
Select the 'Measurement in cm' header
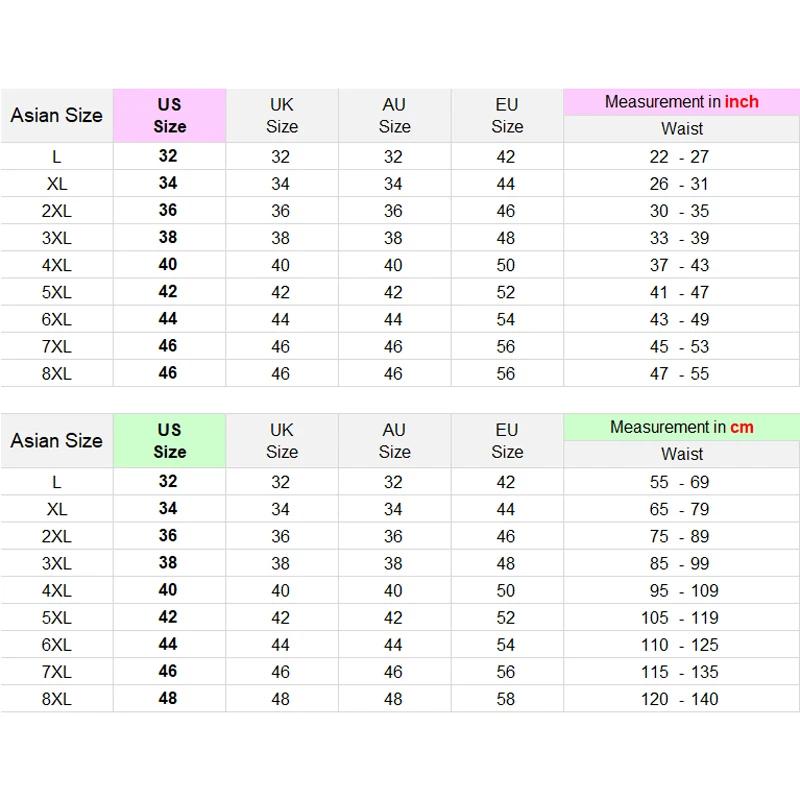point(681,427)
